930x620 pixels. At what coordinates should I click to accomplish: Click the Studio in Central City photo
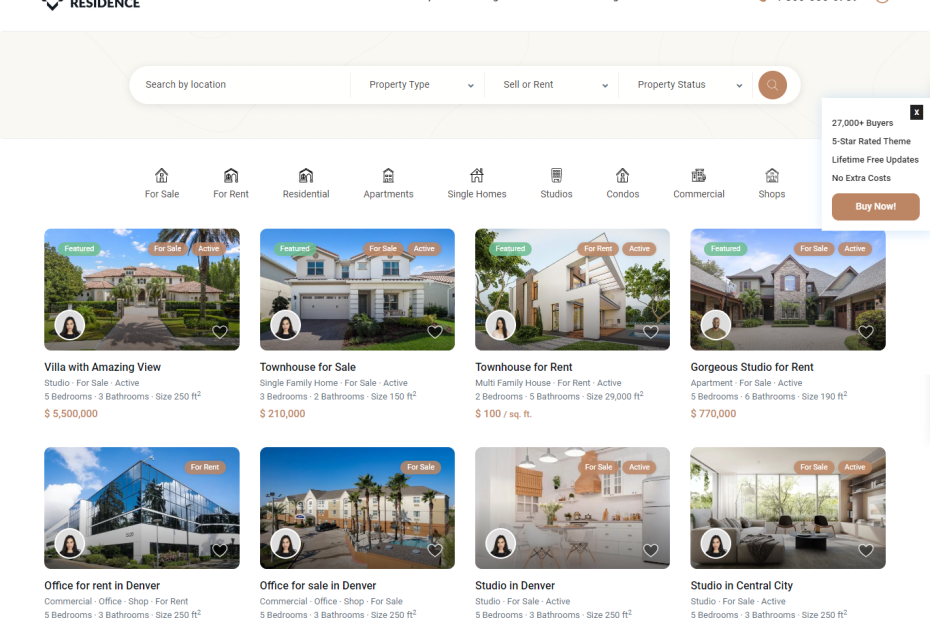[x=788, y=508]
